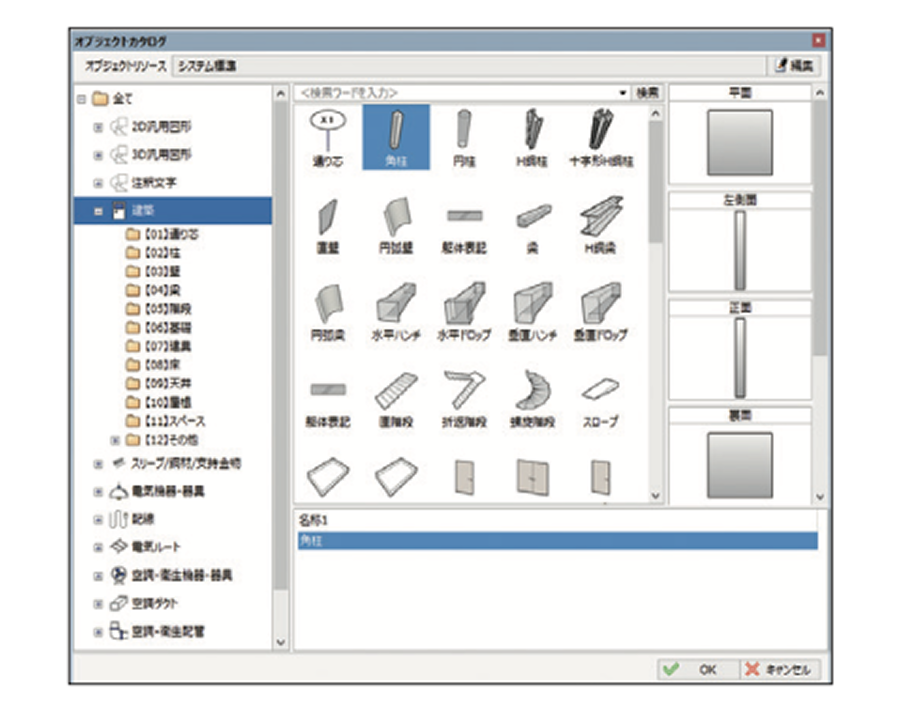The image size is (900, 703).
Task: Click the 平面 plan view preview thumbnail
Action: 740,143
